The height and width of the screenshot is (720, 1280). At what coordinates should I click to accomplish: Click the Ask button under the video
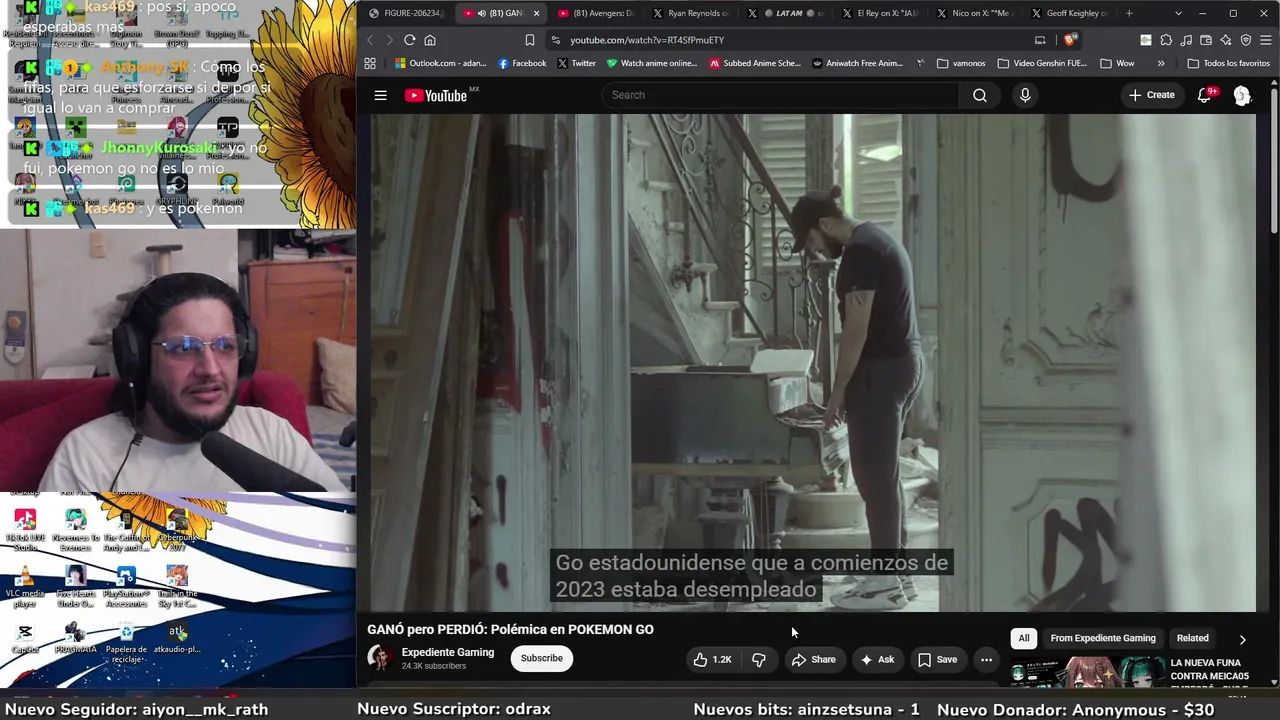pyautogui.click(x=877, y=659)
